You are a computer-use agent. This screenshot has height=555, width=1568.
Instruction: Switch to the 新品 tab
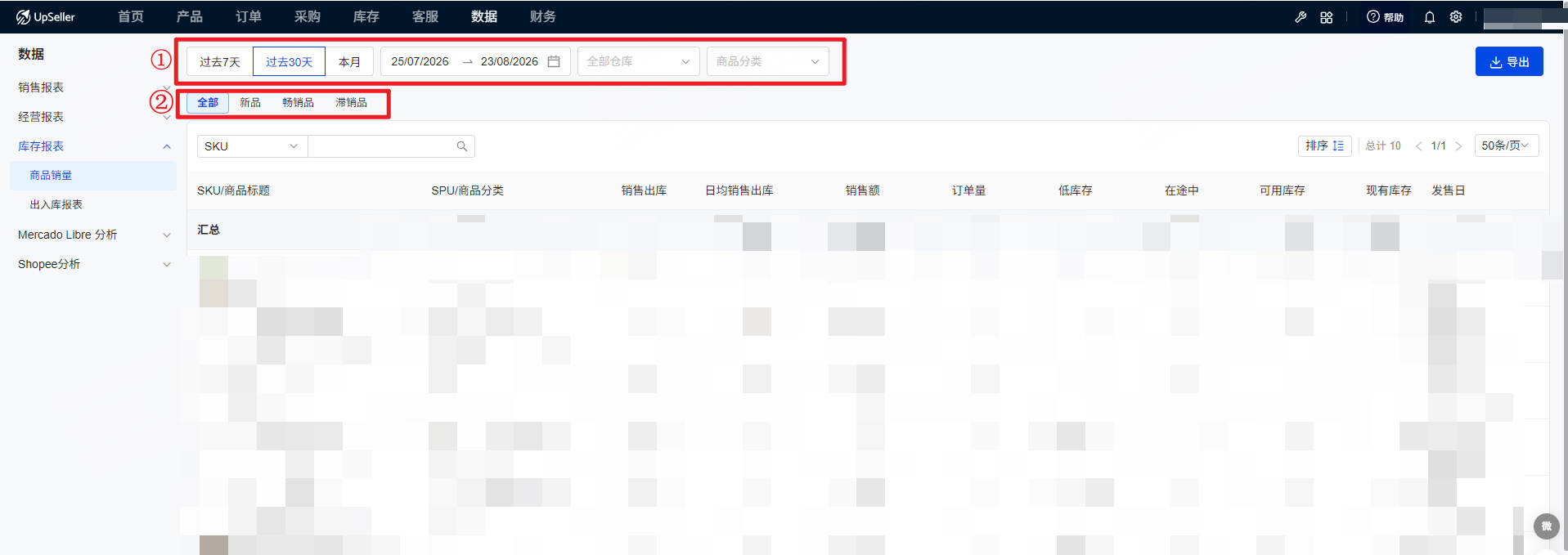point(250,102)
